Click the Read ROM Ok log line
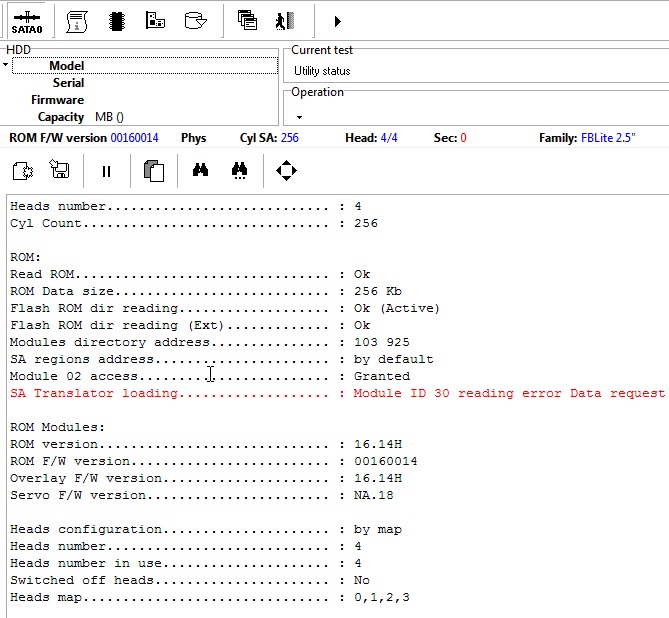Viewport: 669px width, 618px height. pyautogui.click(x=190, y=274)
